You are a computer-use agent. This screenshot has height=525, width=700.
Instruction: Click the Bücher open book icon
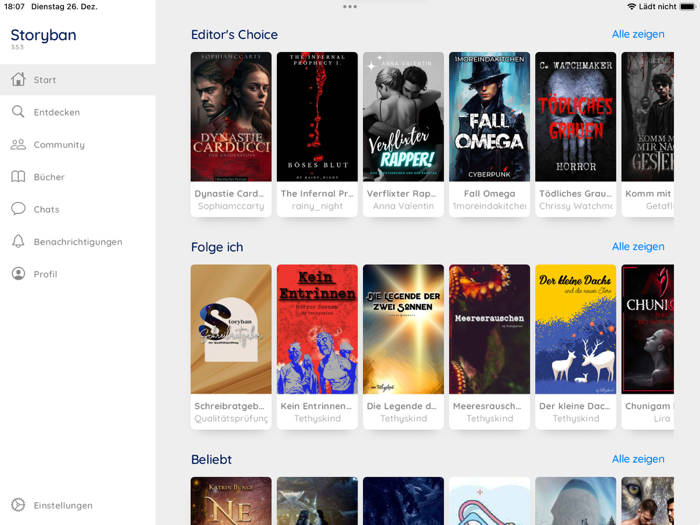[18, 177]
